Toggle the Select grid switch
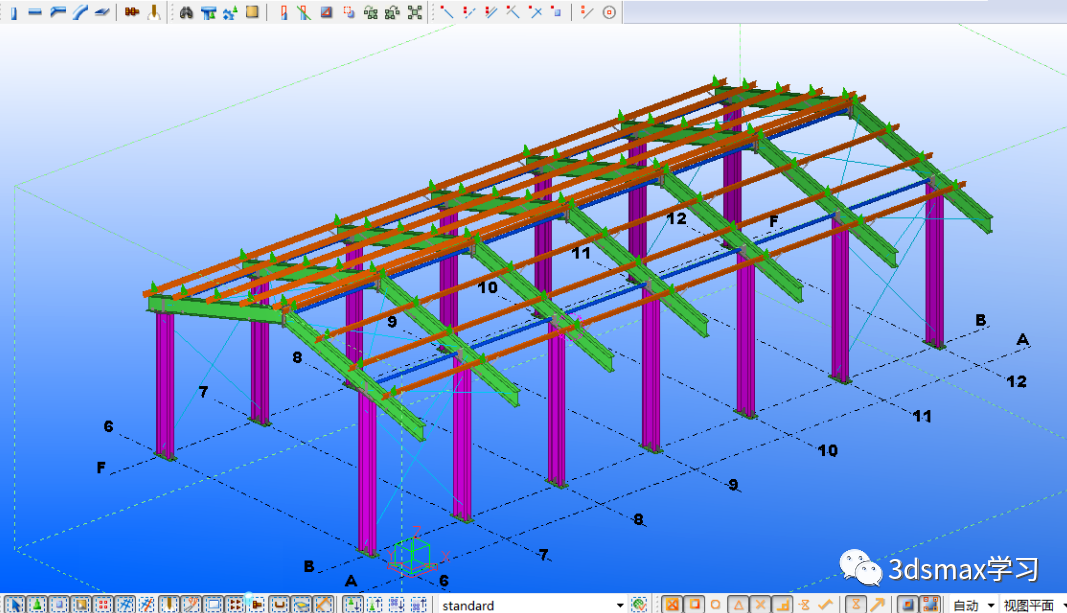Screen dimensions: 1067x613 click(x=125, y=605)
